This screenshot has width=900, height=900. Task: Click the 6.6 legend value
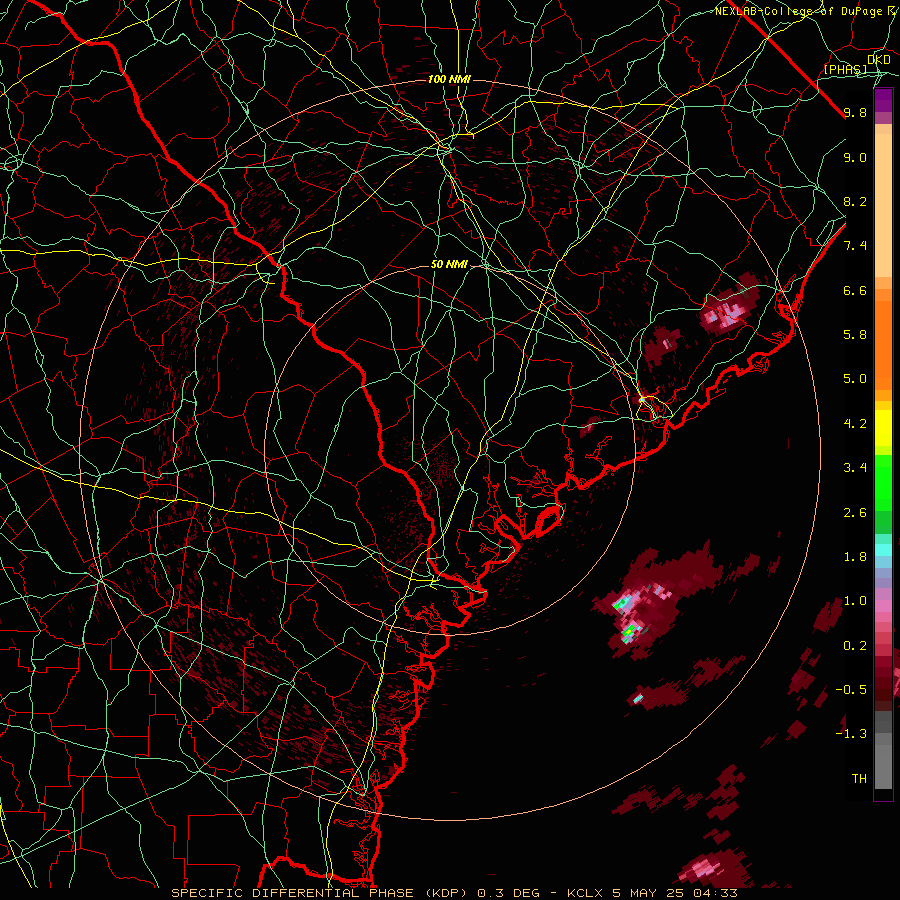click(x=855, y=290)
